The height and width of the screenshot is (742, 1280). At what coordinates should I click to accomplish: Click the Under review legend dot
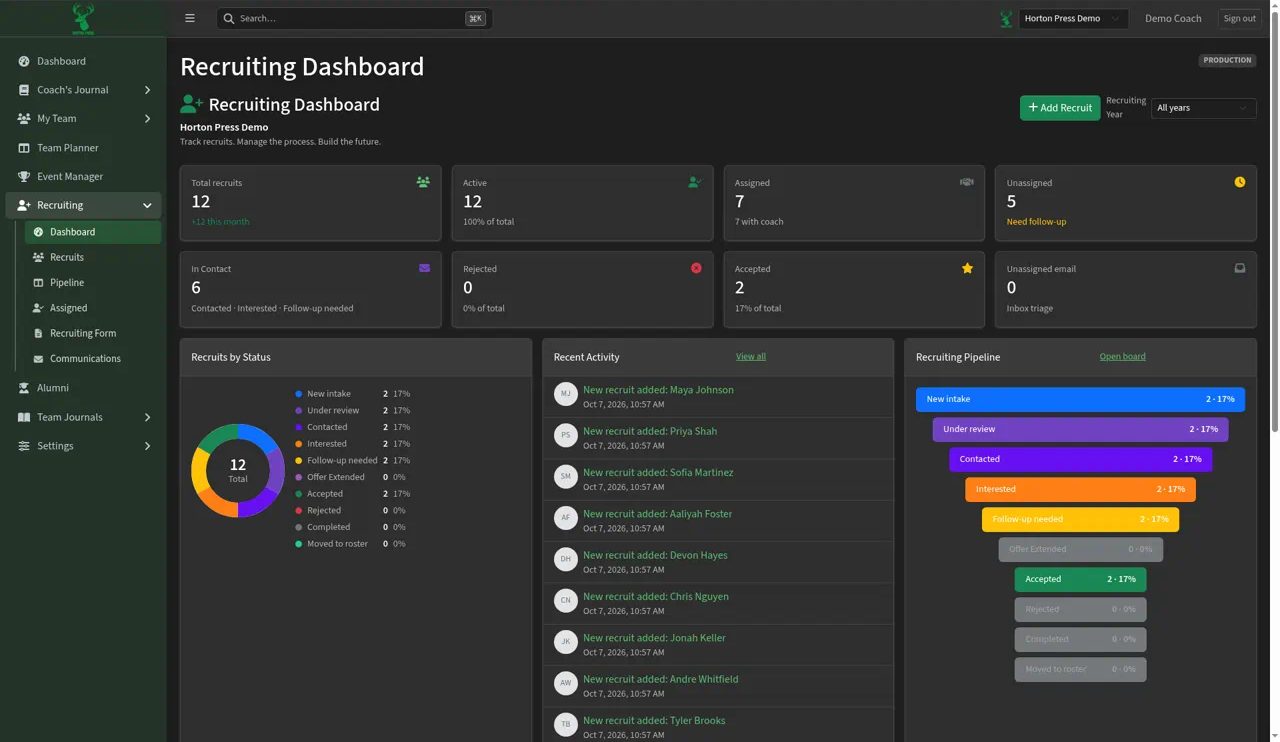[299, 410]
